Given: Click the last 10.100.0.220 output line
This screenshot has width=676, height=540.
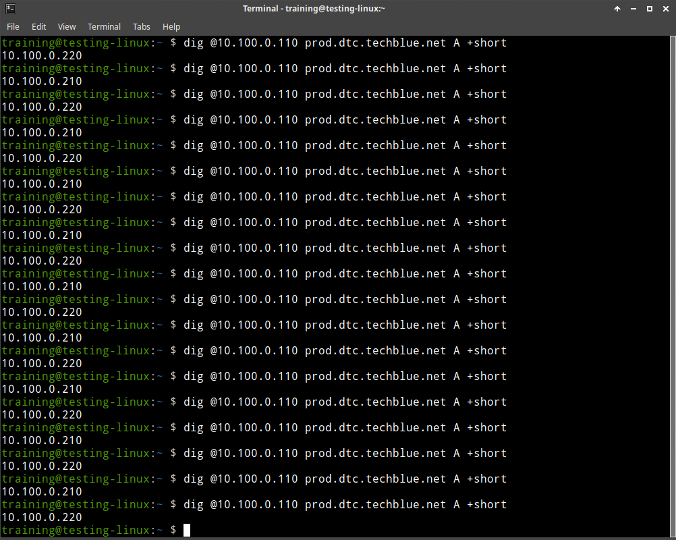Looking at the screenshot, I should pos(42,517).
